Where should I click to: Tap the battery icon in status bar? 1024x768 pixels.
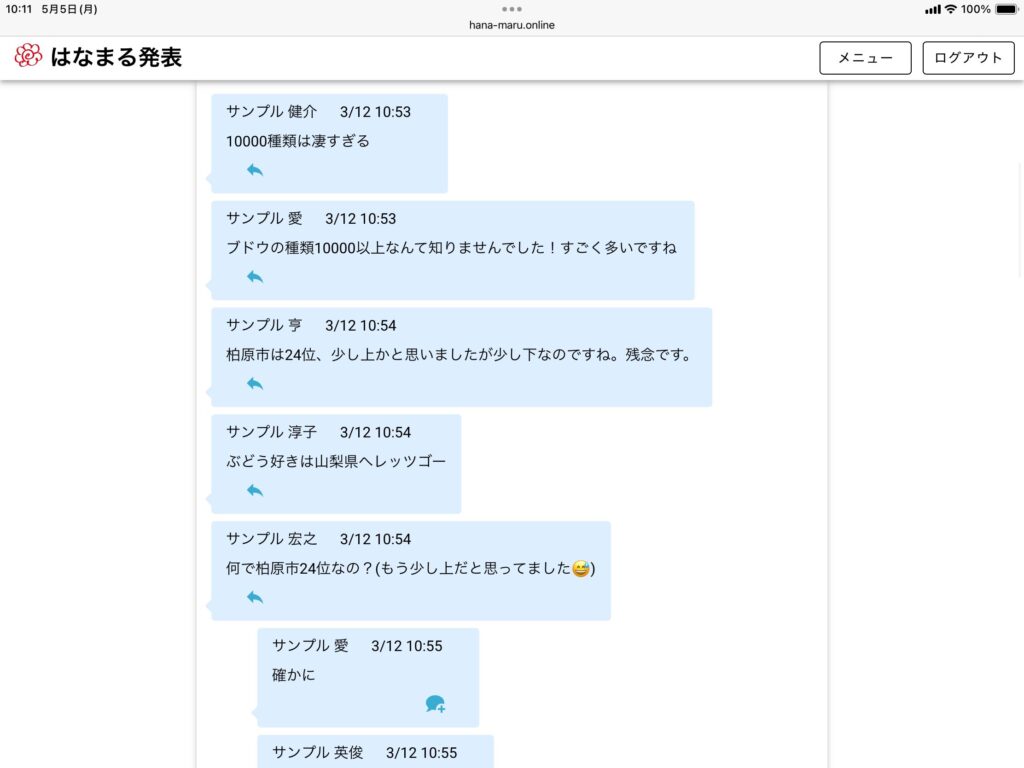pyautogui.click(x=1005, y=9)
